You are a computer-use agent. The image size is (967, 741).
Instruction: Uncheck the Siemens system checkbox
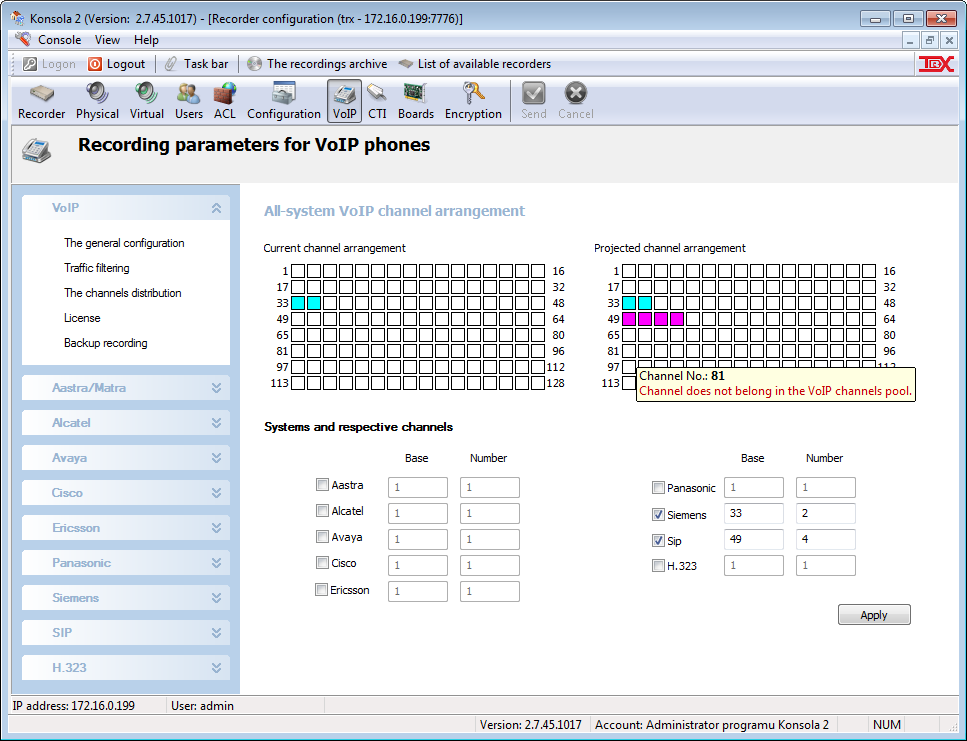pyautogui.click(x=658, y=514)
